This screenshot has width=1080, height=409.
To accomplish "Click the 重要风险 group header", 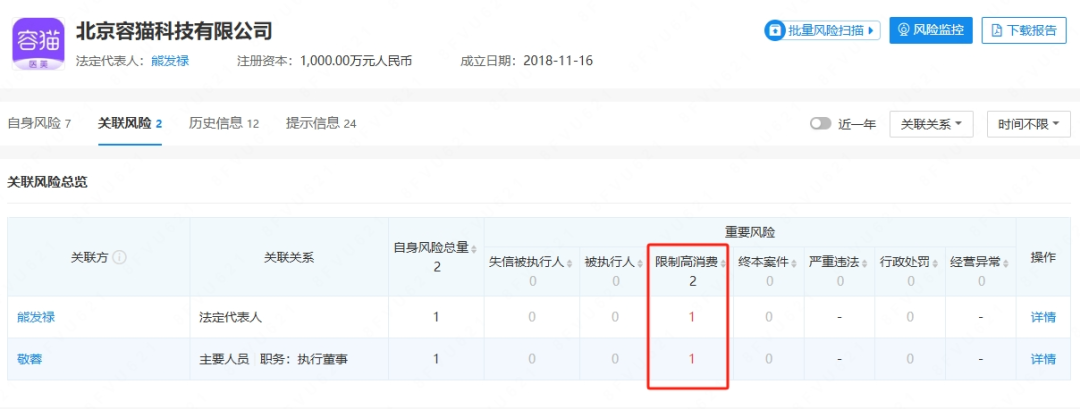I will (x=749, y=232).
